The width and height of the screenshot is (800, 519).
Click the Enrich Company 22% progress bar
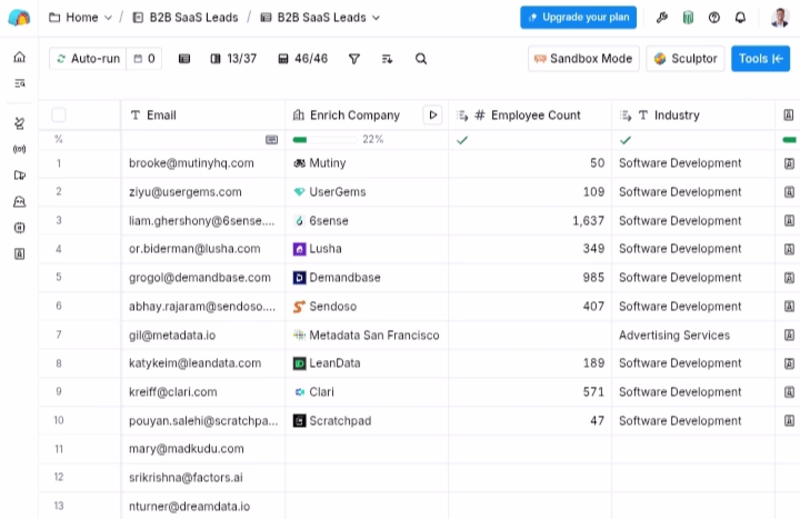tap(323, 139)
